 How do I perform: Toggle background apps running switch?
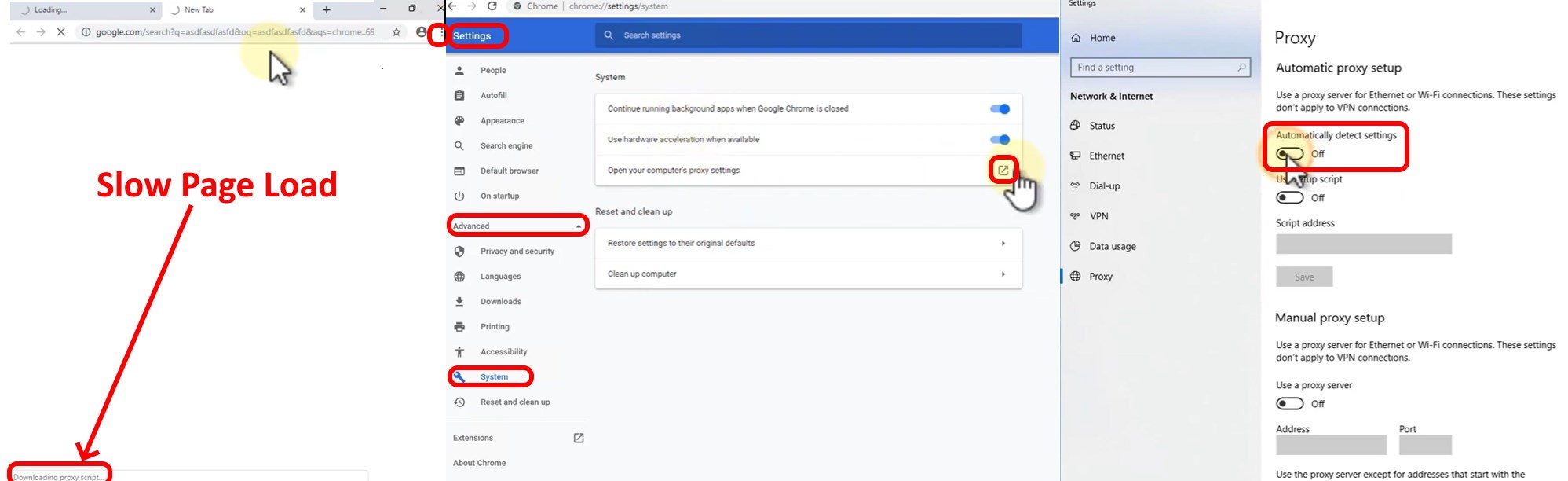tap(1000, 109)
